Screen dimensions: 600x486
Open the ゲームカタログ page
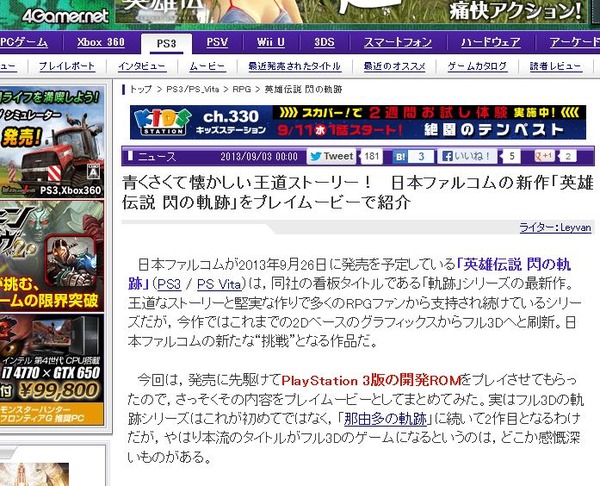477,66
